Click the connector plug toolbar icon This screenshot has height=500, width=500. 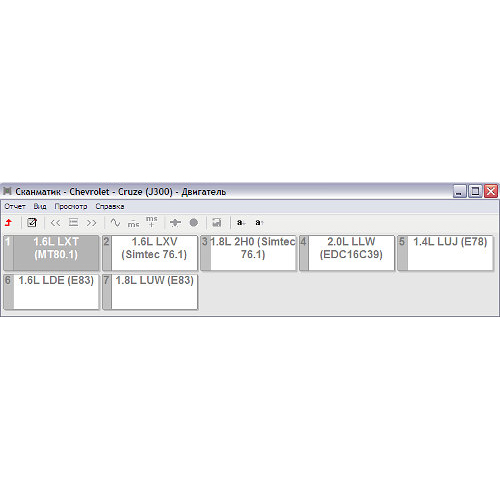[x=175, y=222]
